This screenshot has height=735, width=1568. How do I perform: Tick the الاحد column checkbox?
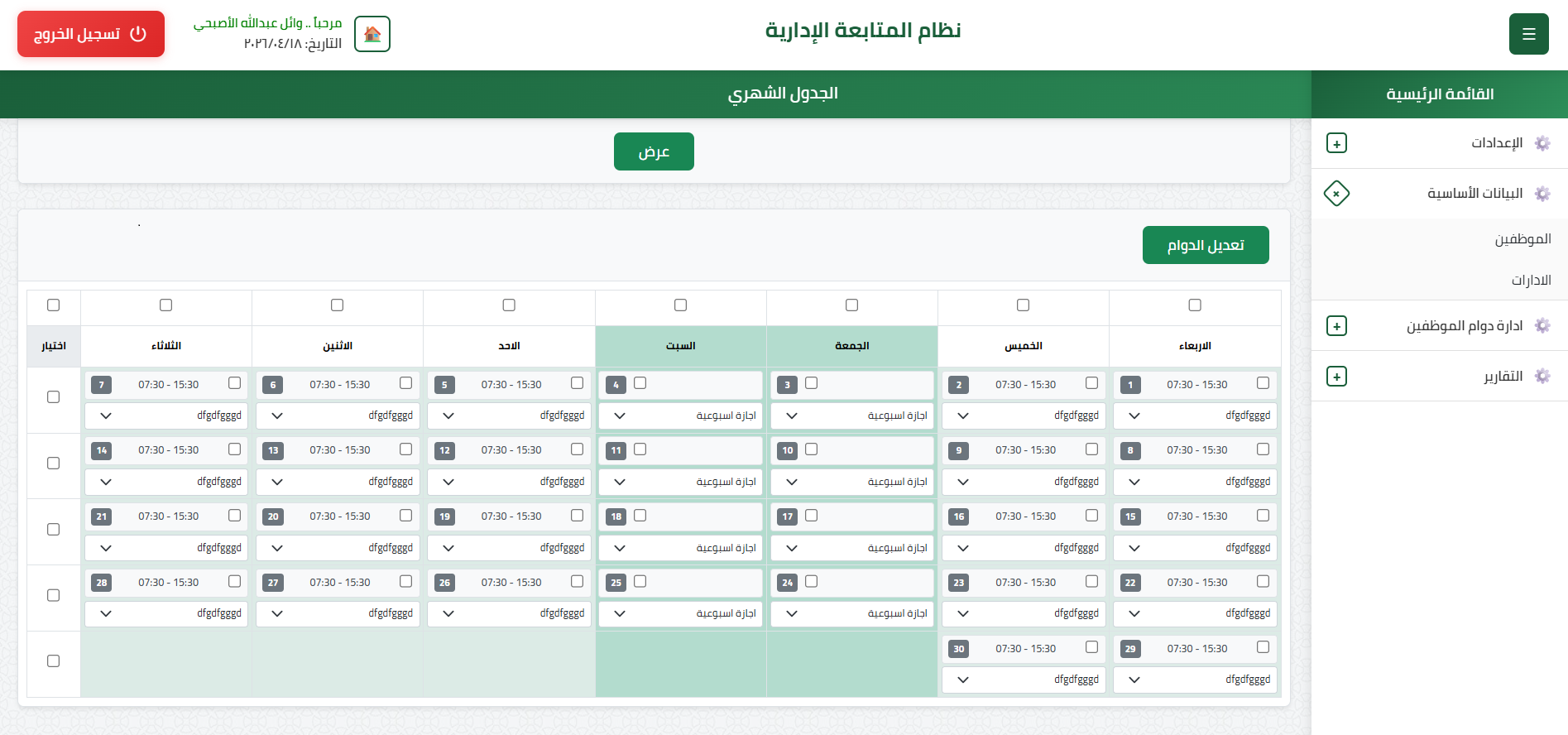coord(509,305)
